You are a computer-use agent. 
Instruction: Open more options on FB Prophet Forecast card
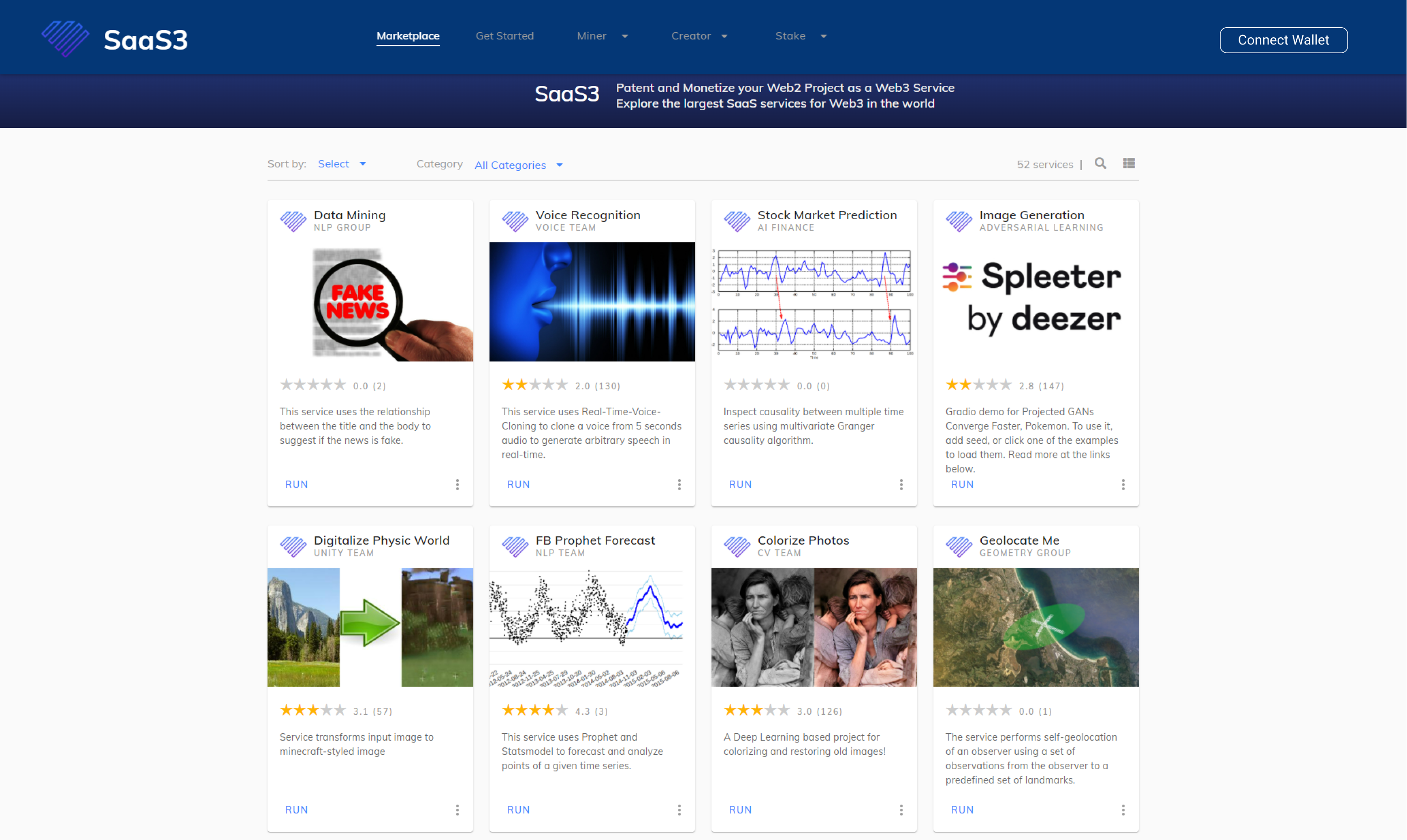[x=679, y=810]
